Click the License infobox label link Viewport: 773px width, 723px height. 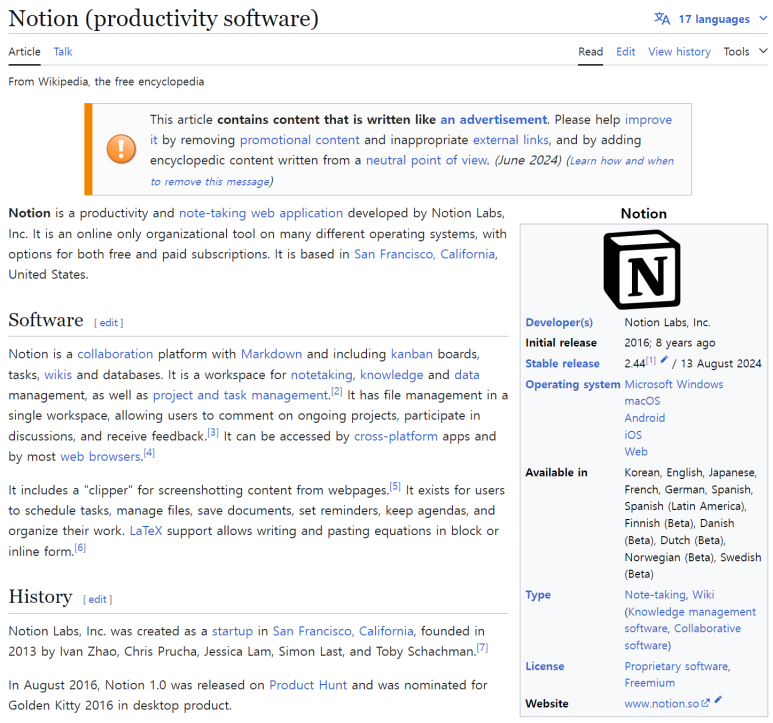pyautogui.click(x=545, y=666)
